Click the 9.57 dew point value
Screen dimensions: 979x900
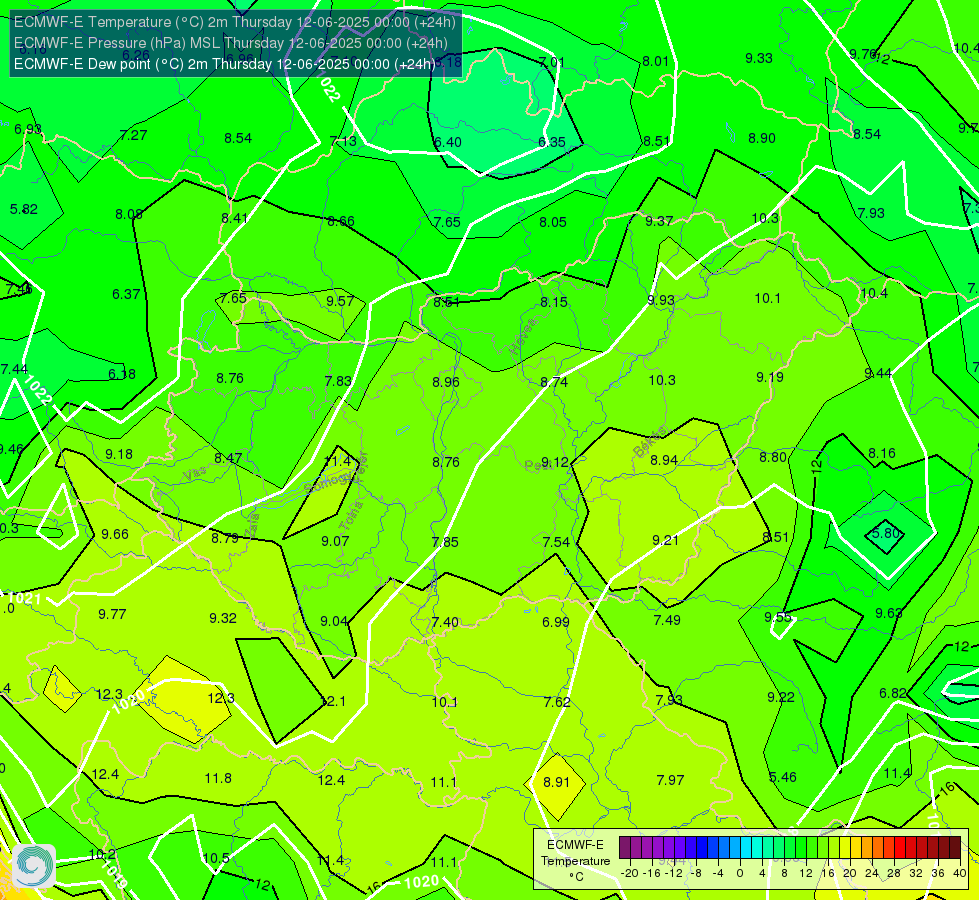point(340,301)
